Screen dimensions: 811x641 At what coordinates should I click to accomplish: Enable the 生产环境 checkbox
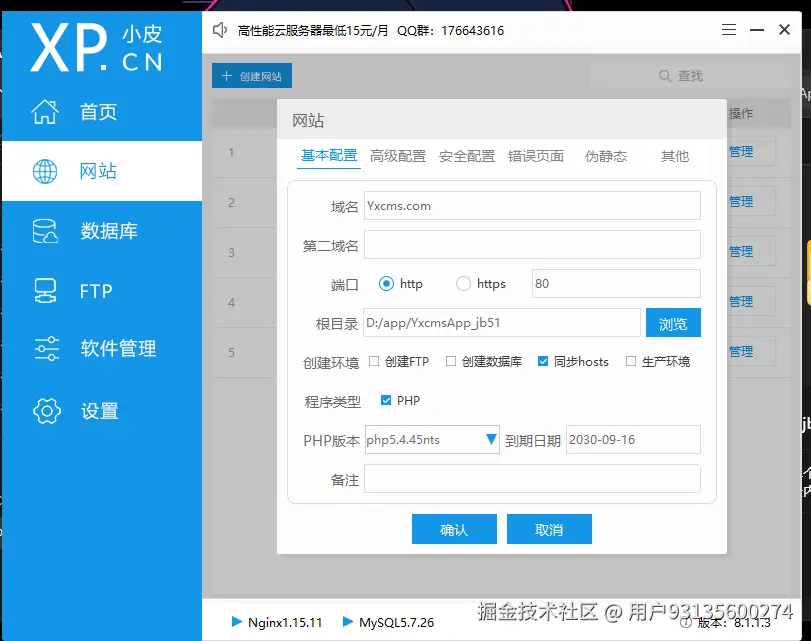[630, 361]
